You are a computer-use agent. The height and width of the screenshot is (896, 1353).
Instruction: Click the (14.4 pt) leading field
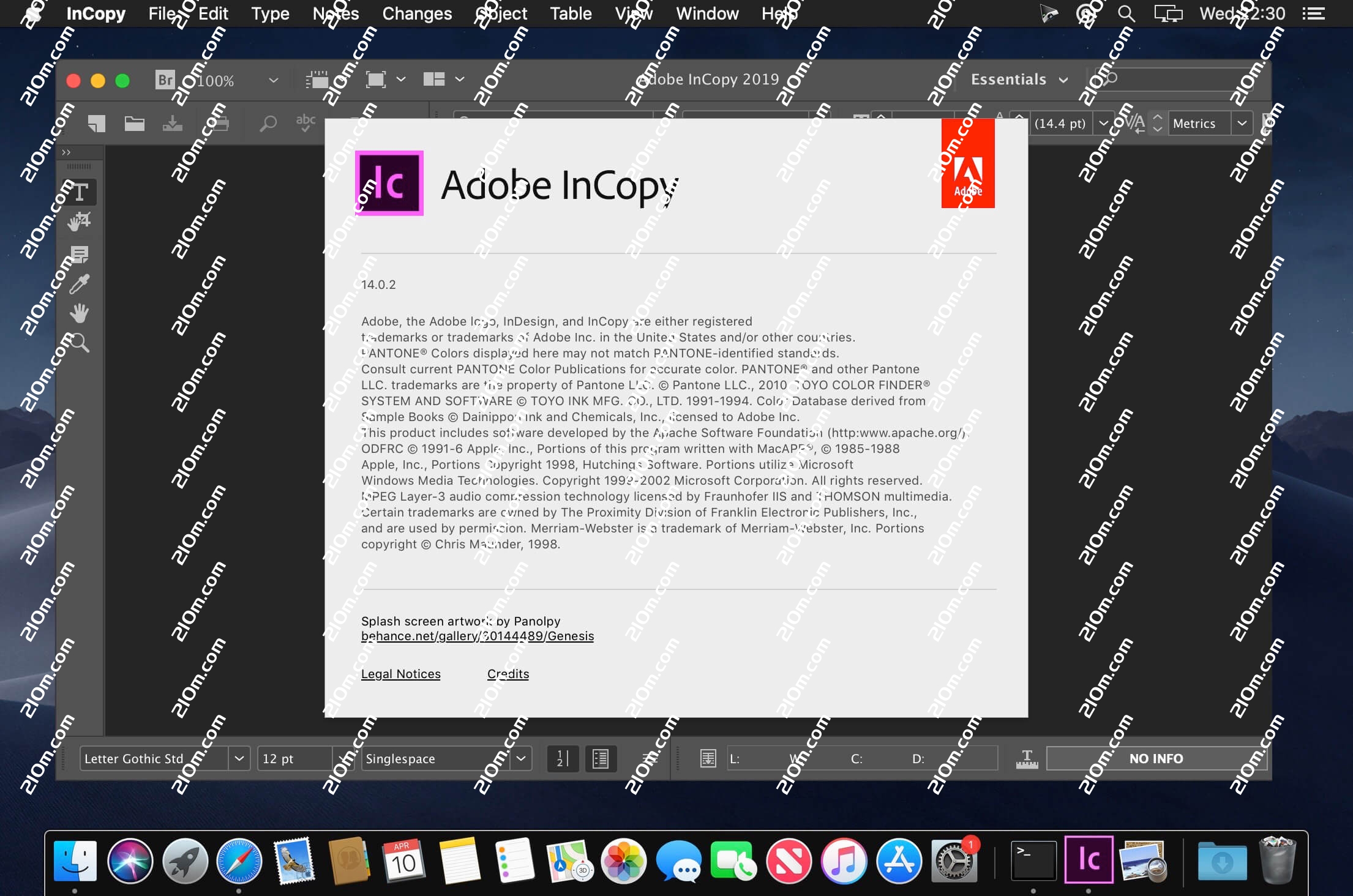click(1061, 123)
